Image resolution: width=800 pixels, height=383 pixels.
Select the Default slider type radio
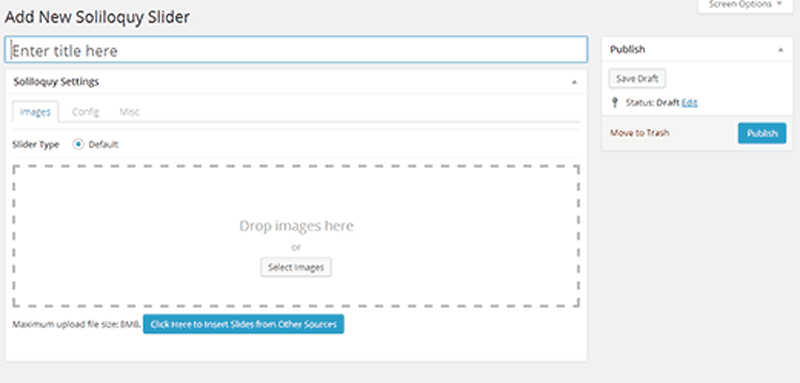[x=78, y=144]
